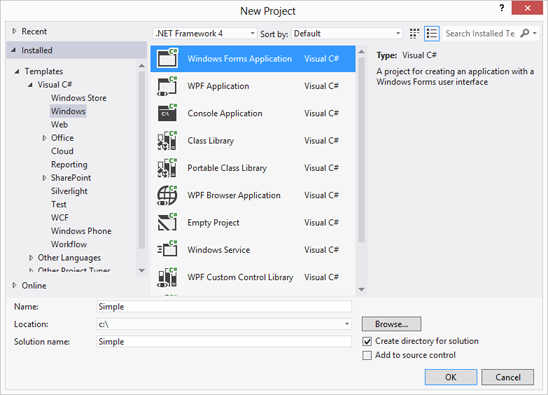Click the Cancel button
This screenshot has width=548, height=395.
tap(507, 377)
